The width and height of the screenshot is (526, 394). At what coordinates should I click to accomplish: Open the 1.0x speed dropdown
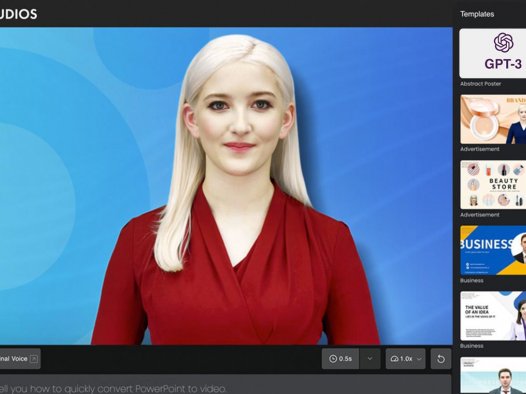pyautogui.click(x=406, y=359)
